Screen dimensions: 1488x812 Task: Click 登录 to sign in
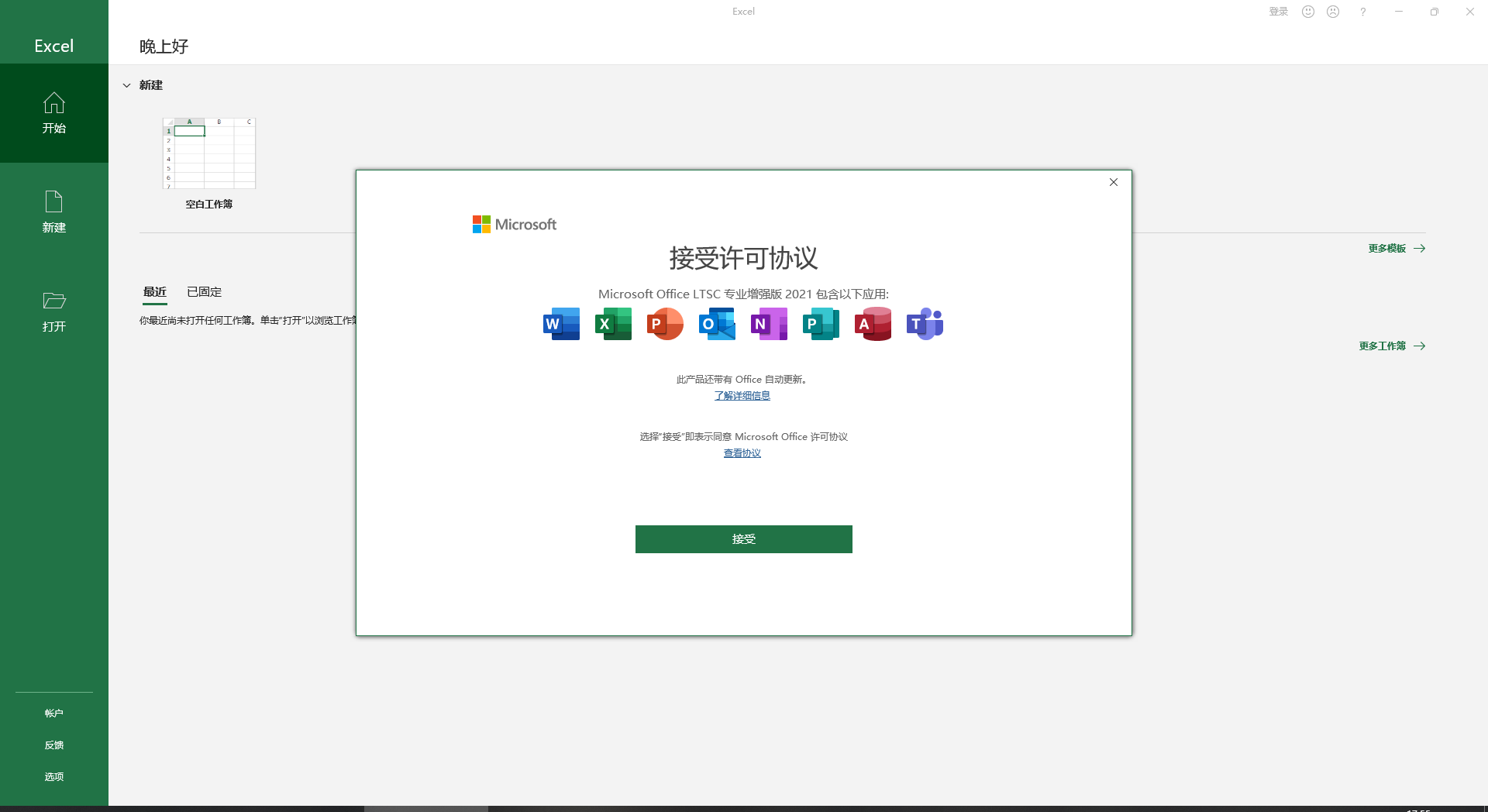(x=1277, y=12)
